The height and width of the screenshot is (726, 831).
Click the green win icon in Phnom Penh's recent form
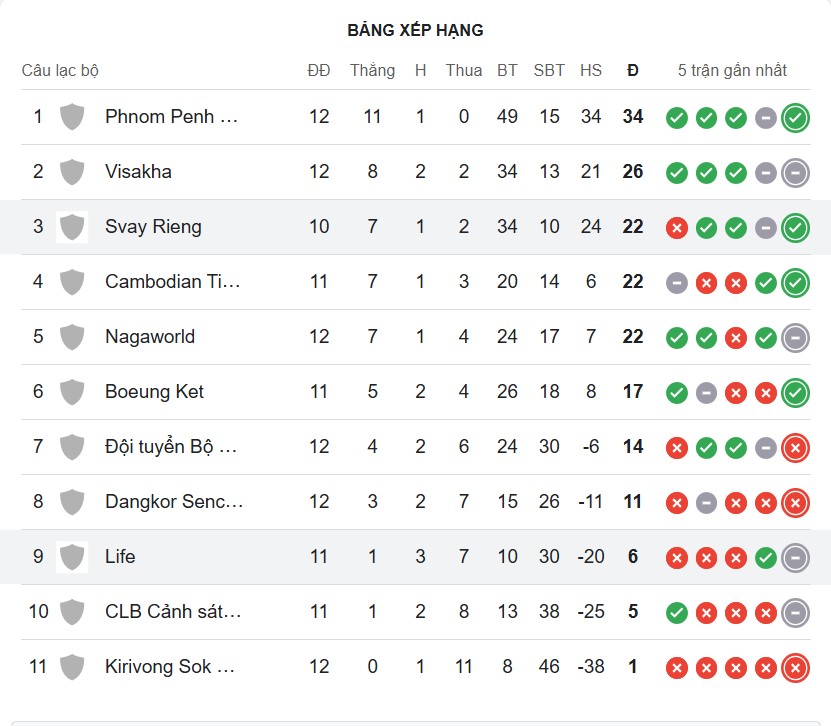[676, 117]
